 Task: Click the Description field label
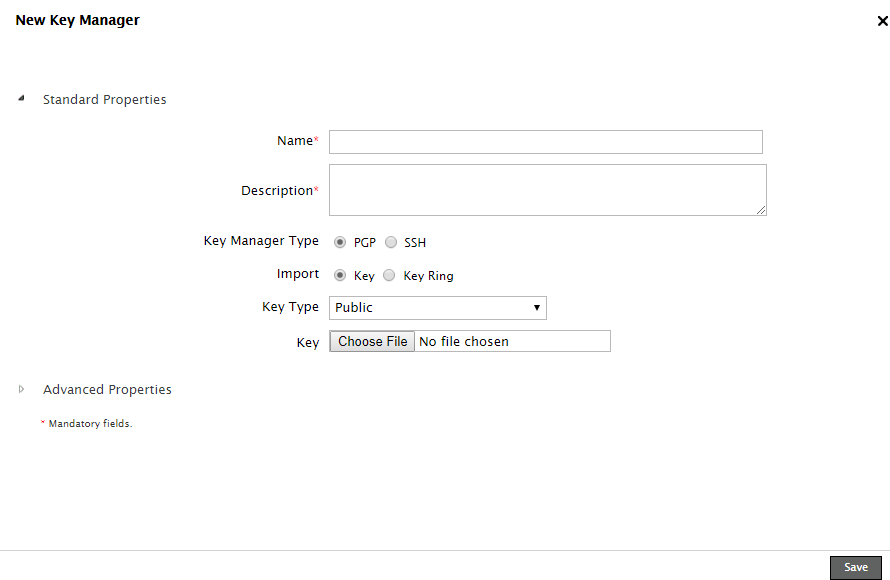[x=277, y=191]
